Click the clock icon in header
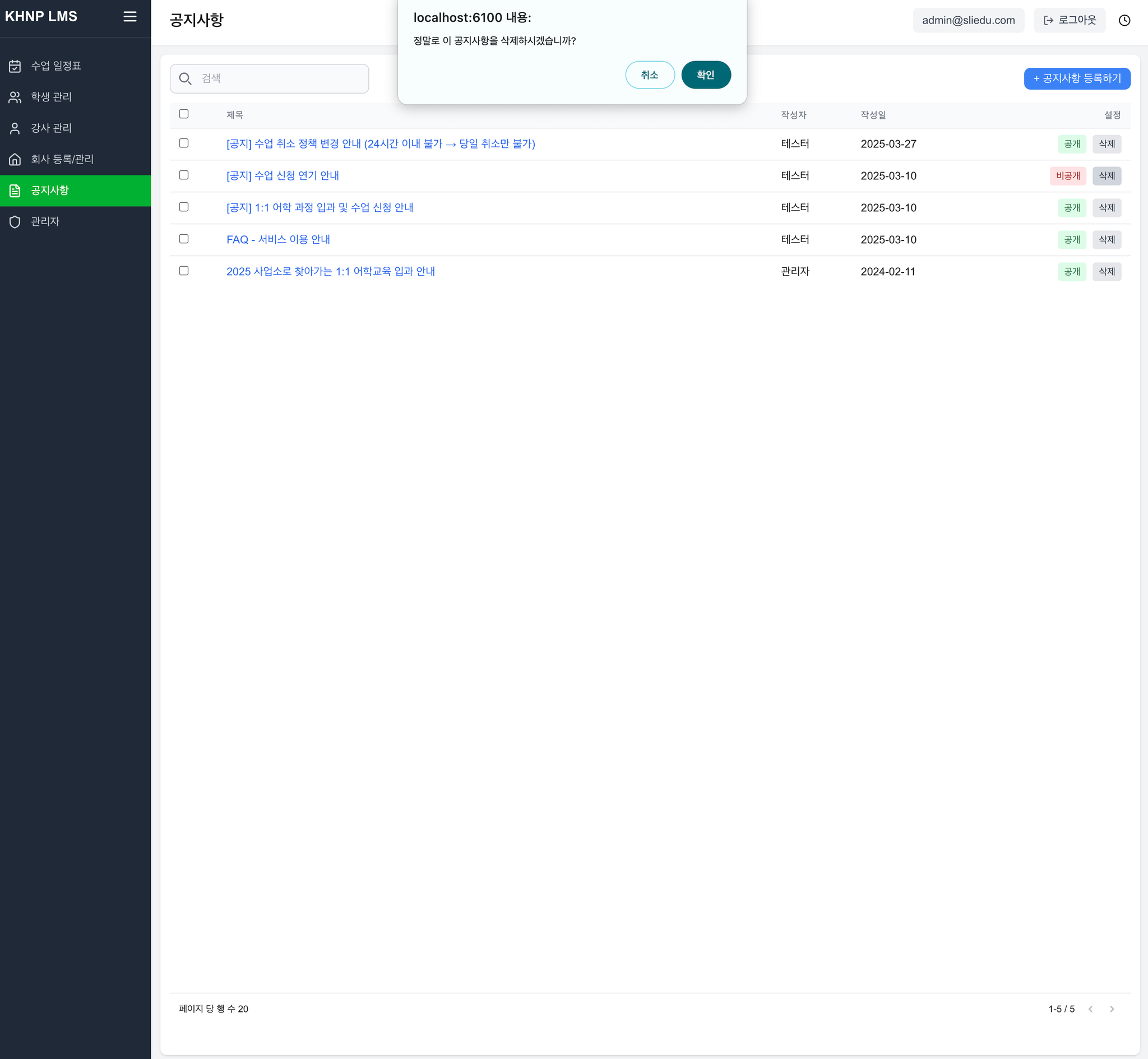 tap(1124, 20)
